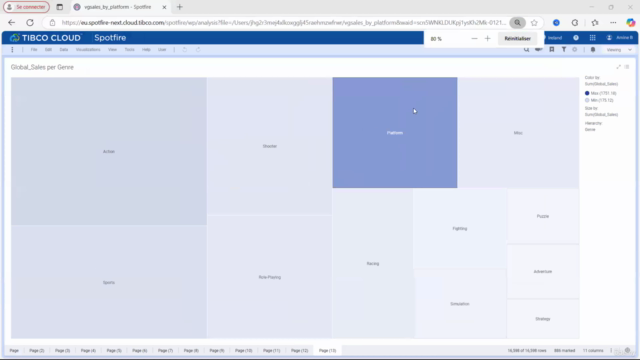Click the Redo arrow icon
Image resolution: width=640 pixels, height=360 pixels.
[198, 49]
